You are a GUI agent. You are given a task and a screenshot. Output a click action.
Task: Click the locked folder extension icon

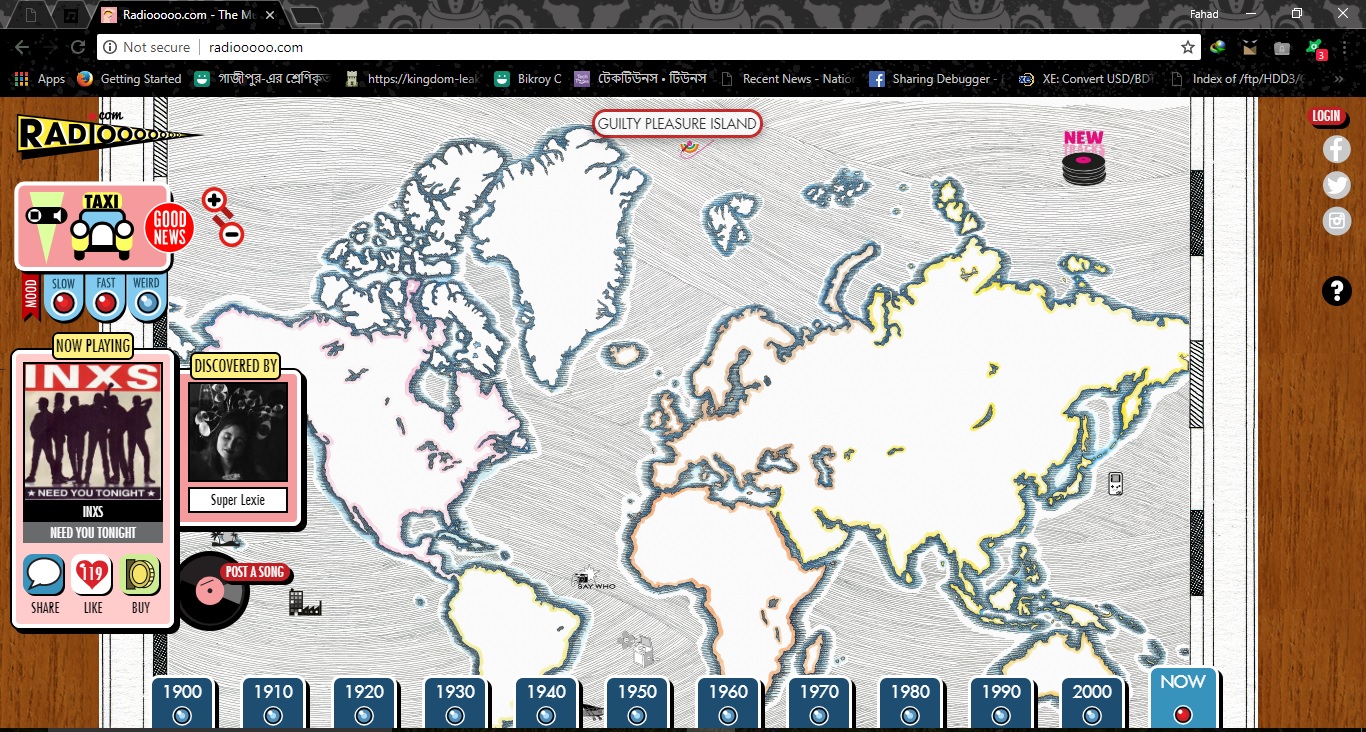click(x=1282, y=47)
